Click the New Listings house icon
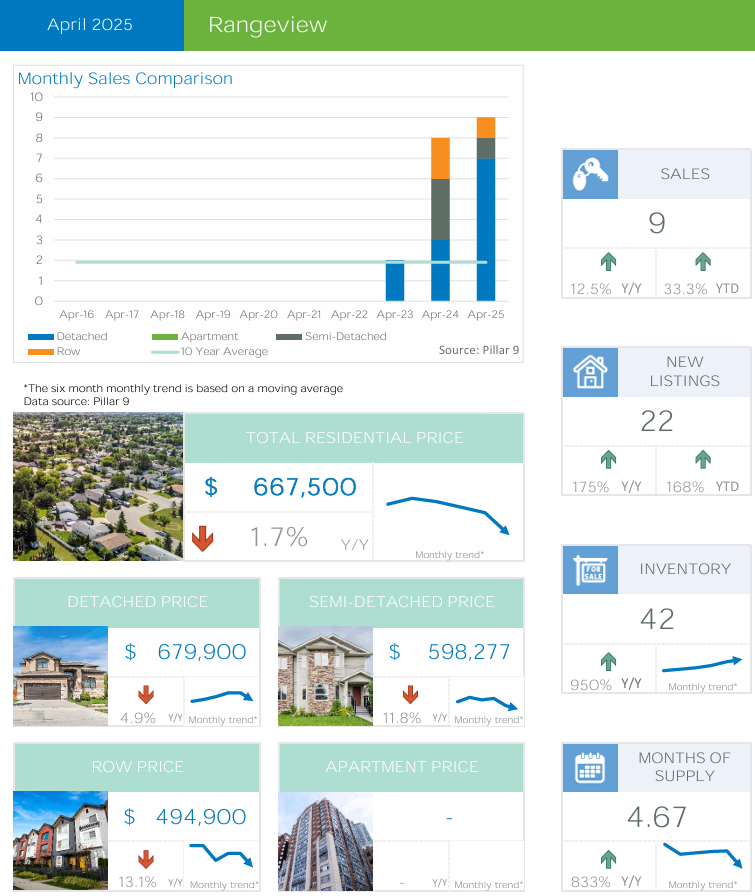Screen dimensions: 755x896 [x=590, y=372]
